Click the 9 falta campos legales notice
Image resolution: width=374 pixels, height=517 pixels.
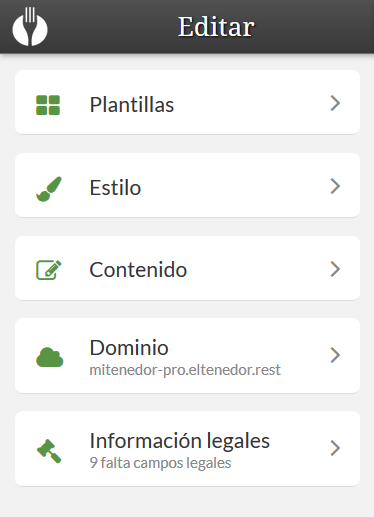coord(160,463)
